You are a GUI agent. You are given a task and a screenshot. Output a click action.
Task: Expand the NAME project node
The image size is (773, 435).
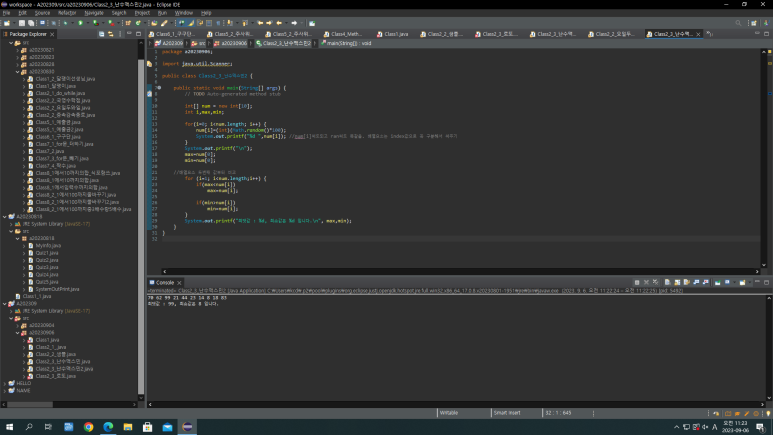[5, 391]
